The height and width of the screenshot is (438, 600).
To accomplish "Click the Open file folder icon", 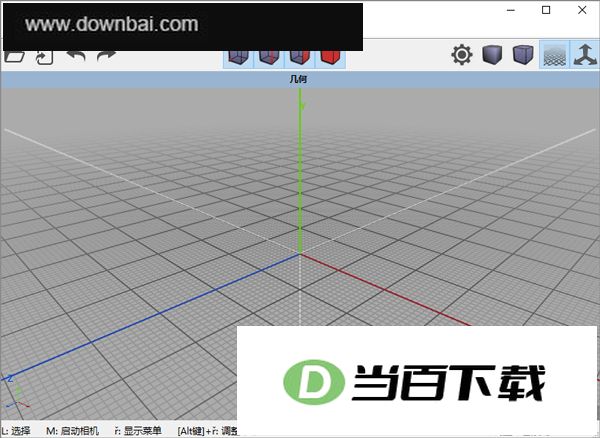I will click(x=15, y=57).
